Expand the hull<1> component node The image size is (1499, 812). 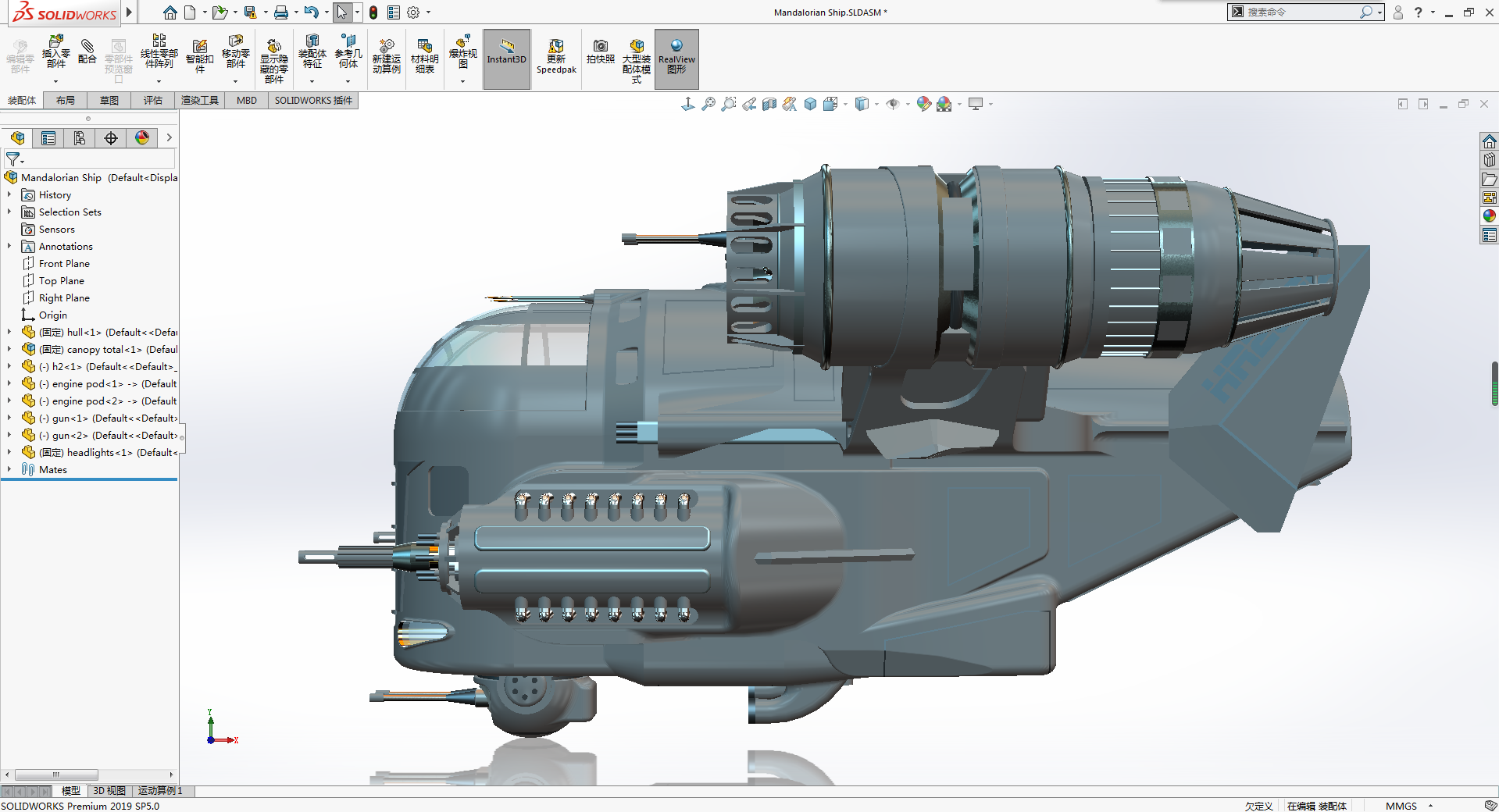(x=9, y=332)
